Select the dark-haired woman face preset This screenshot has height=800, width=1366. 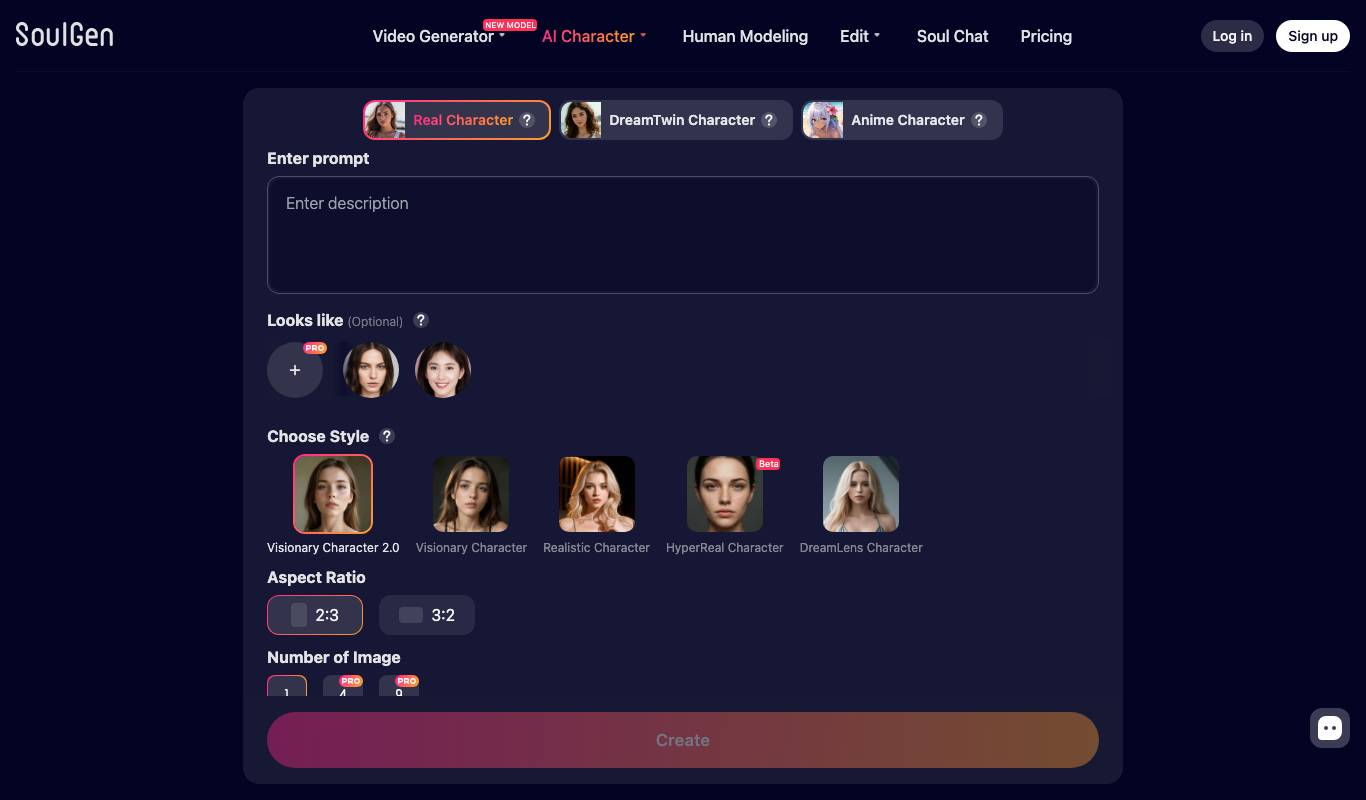pos(371,370)
